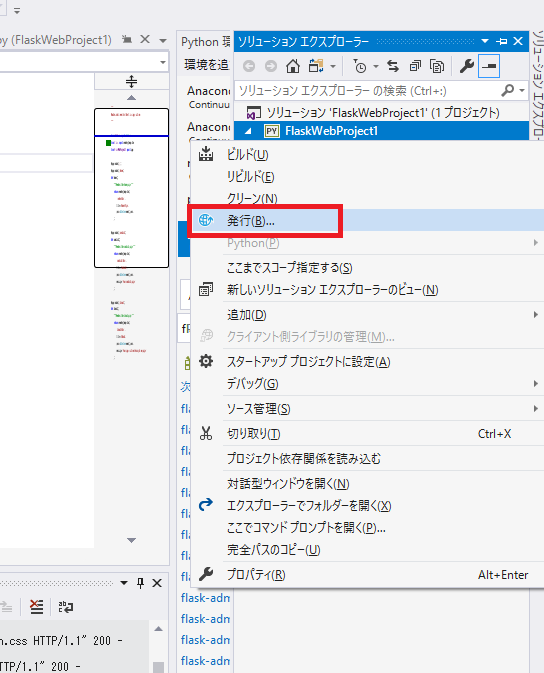The width and height of the screenshot is (544, 673).
Task: Open the Switch Views dropdown arrow
Action: pos(333,67)
